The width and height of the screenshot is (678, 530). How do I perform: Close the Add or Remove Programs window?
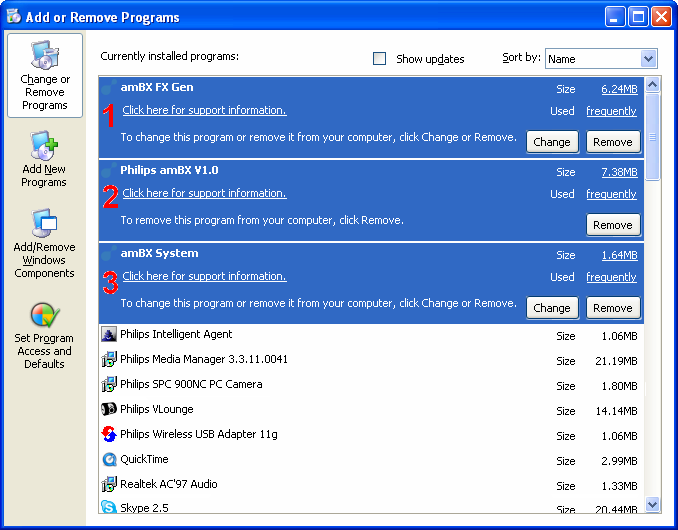pyautogui.click(x=661, y=17)
